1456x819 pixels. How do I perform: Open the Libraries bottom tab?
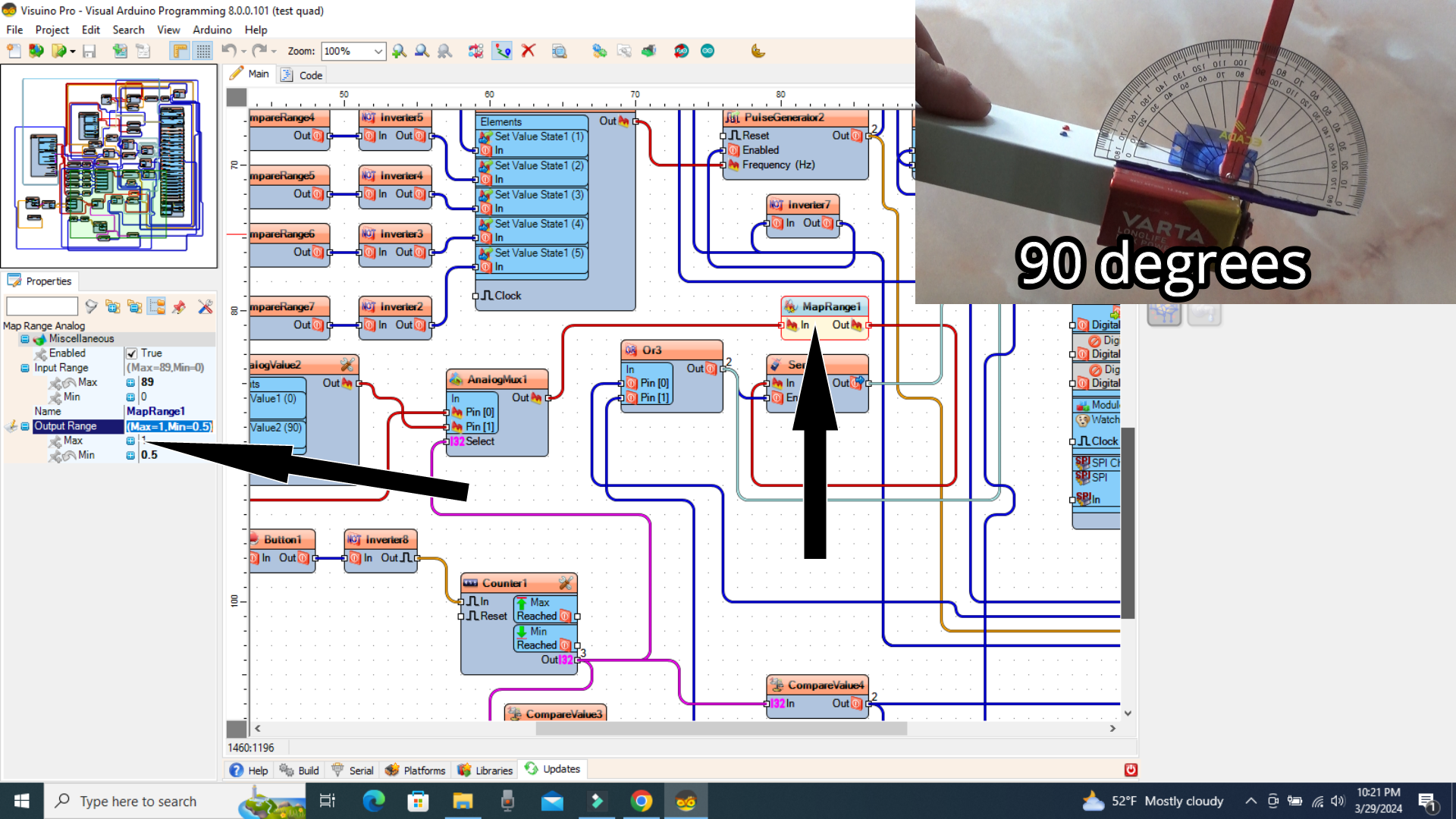point(485,770)
